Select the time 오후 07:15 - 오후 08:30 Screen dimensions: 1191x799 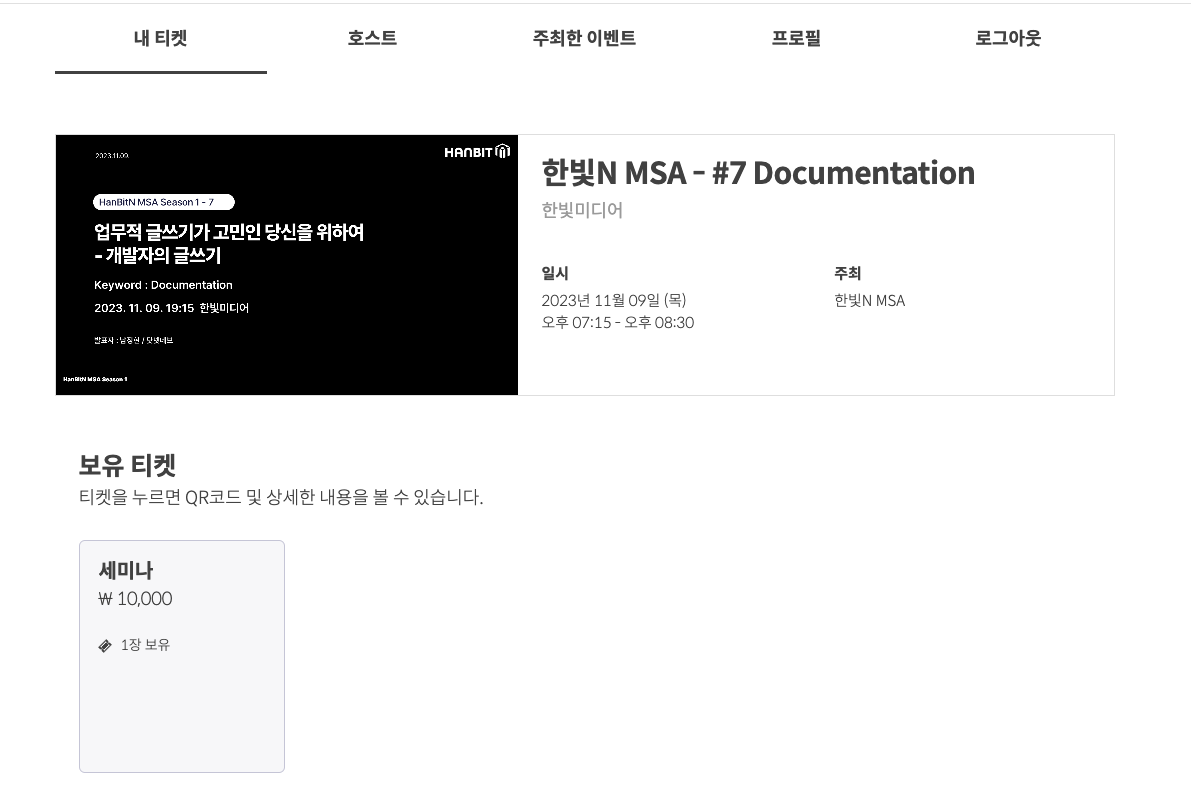618,323
